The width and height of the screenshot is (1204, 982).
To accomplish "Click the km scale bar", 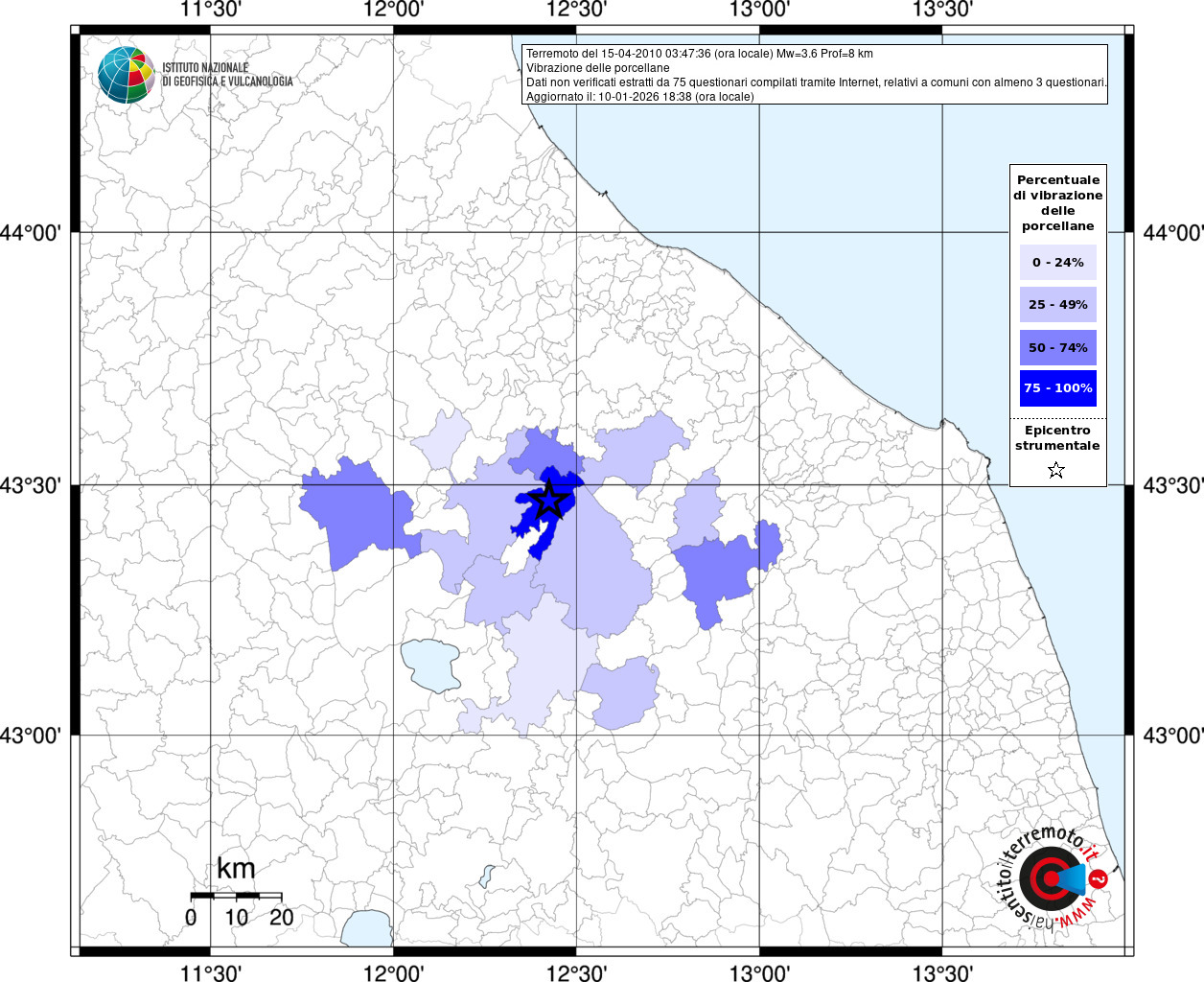I will coord(236,896).
